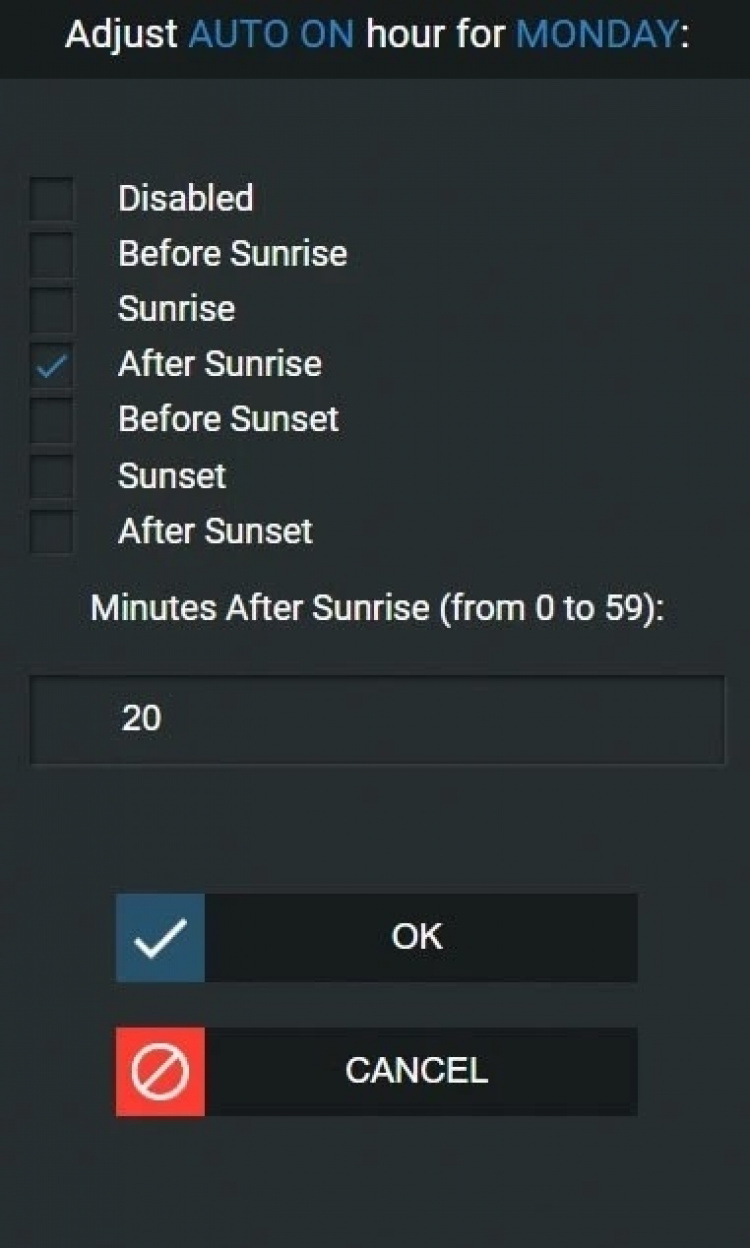Tick the Disabled checkbox
Image resolution: width=750 pixels, height=1248 pixels.
click(51, 198)
